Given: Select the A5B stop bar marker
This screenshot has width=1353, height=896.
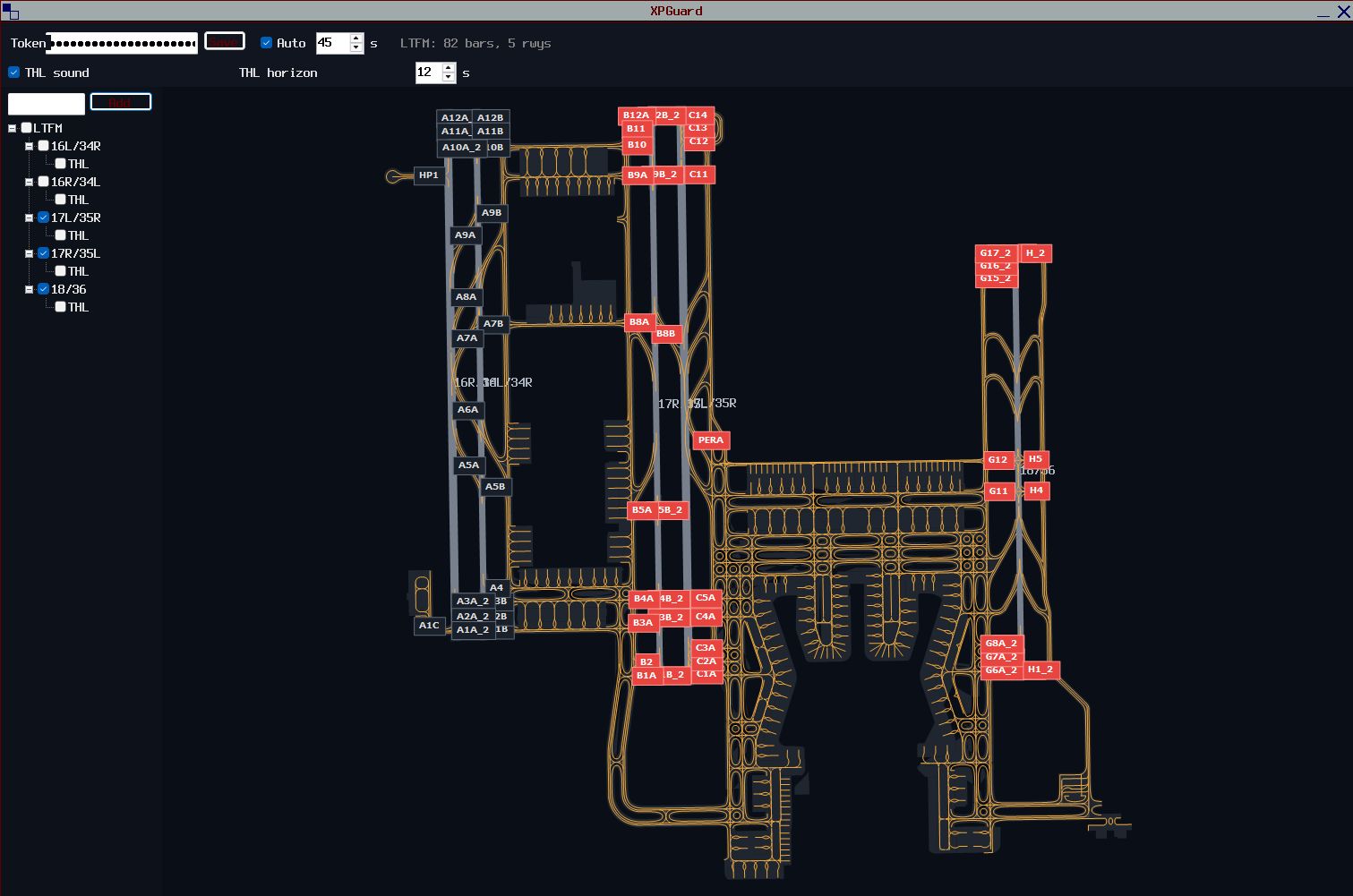Looking at the screenshot, I should [x=495, y=487].
